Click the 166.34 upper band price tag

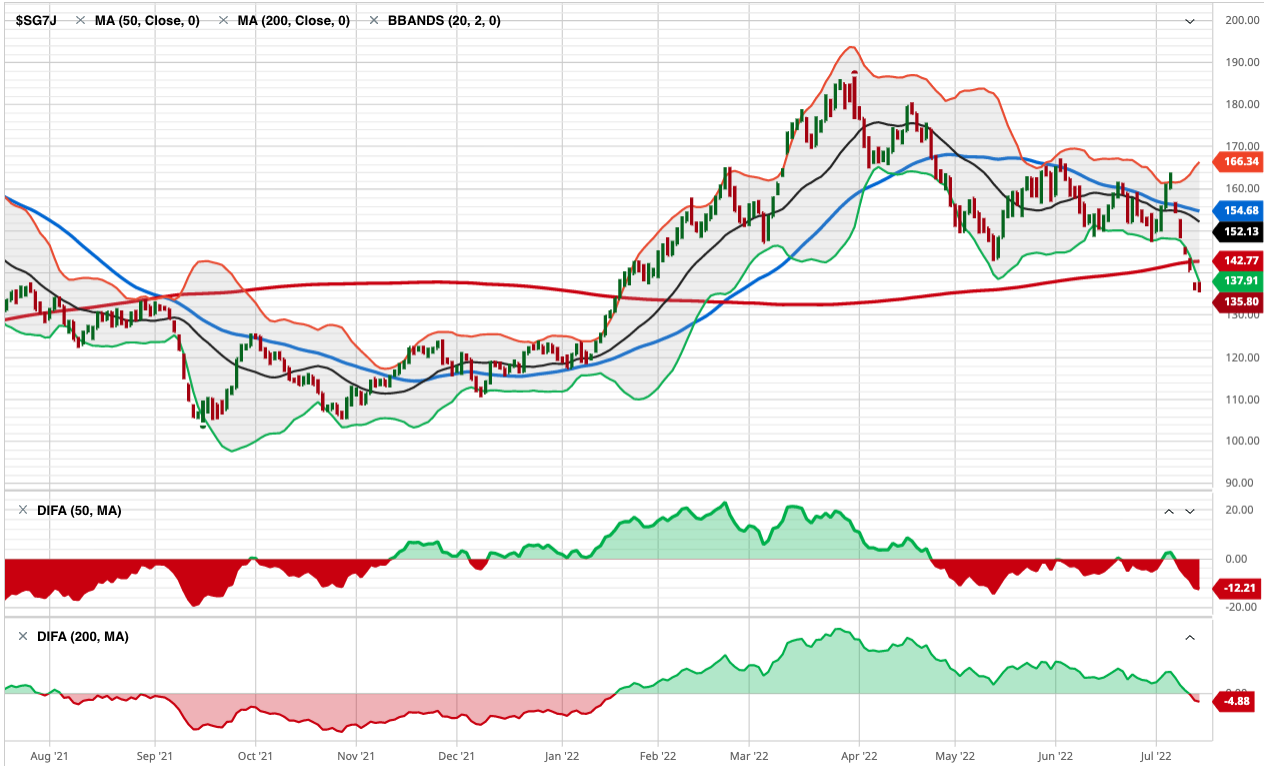coord(1239,161)
